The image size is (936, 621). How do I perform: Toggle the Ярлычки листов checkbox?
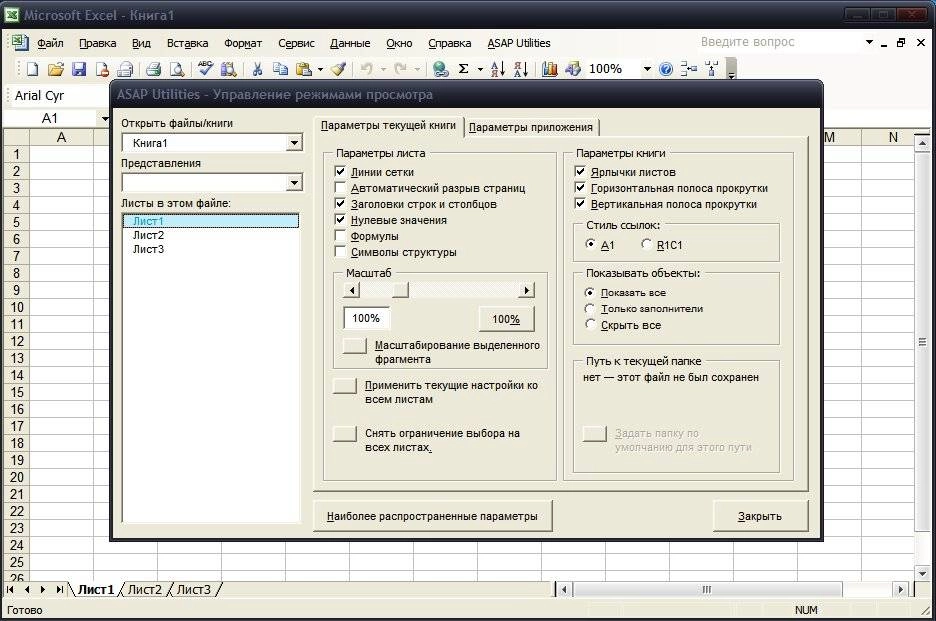580,171
